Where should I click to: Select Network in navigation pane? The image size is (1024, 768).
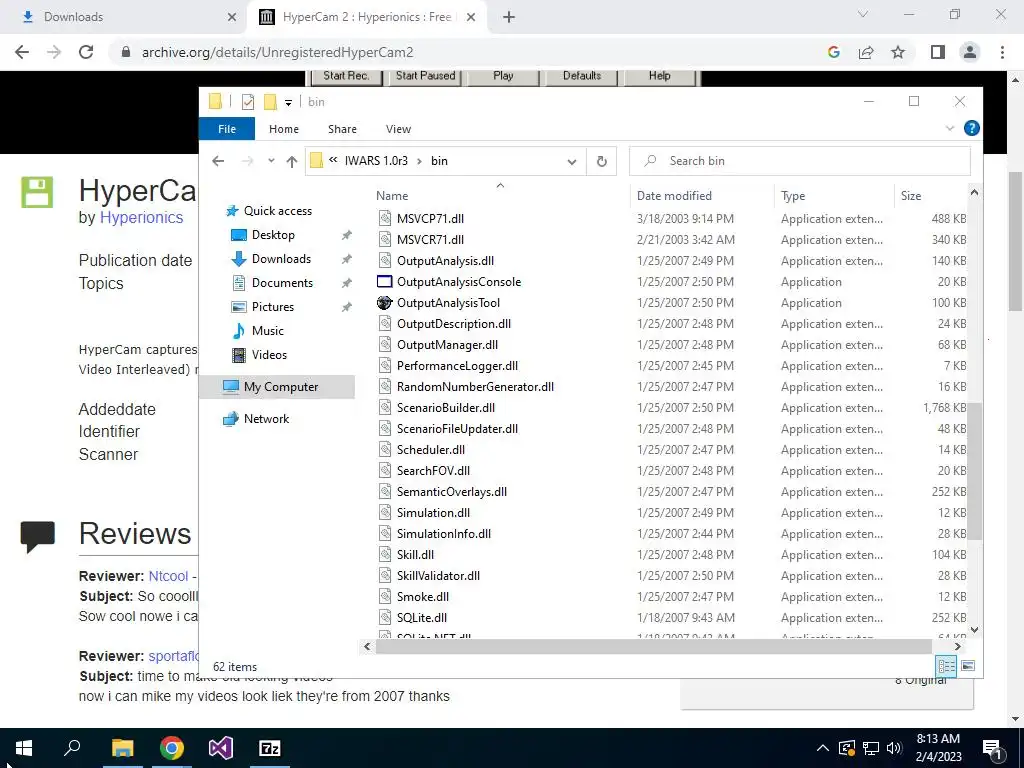click(266, 419)
